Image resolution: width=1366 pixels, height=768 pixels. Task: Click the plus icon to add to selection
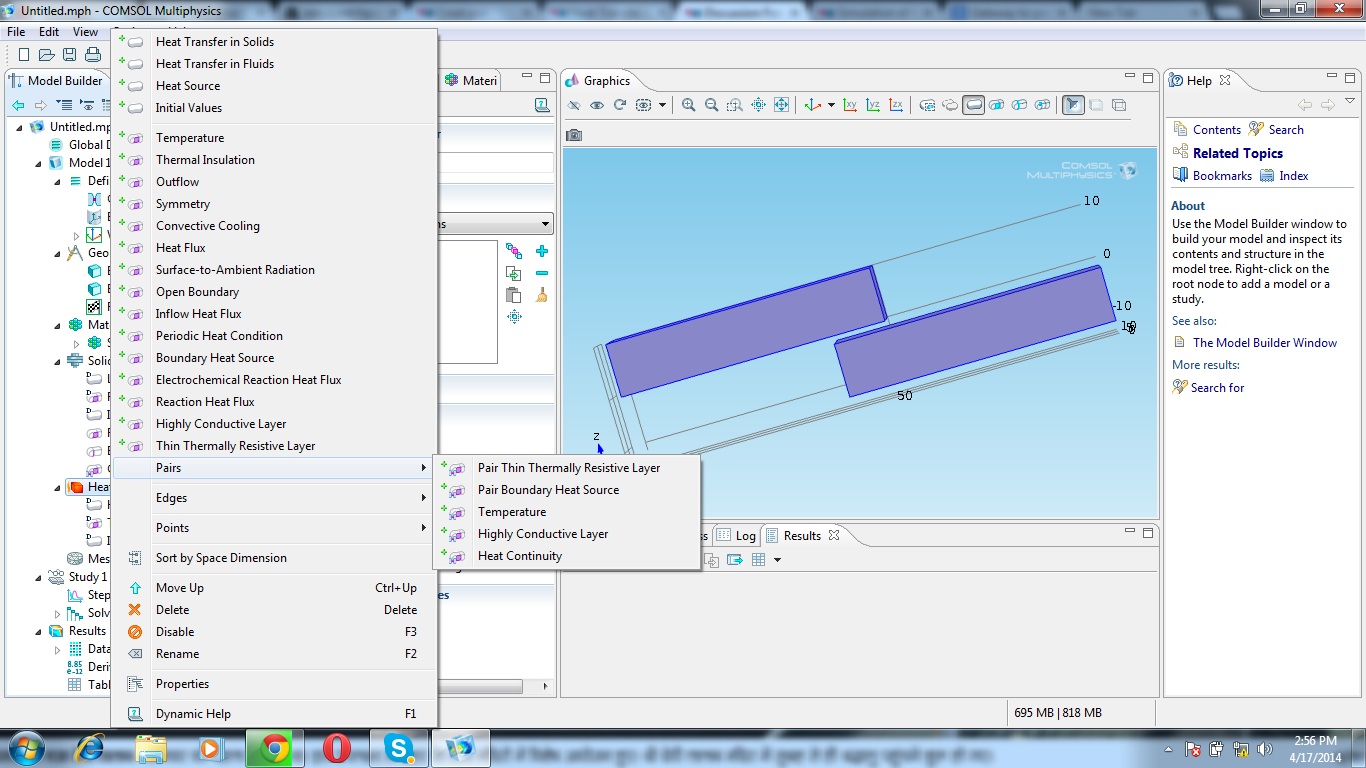coord(542,251)
